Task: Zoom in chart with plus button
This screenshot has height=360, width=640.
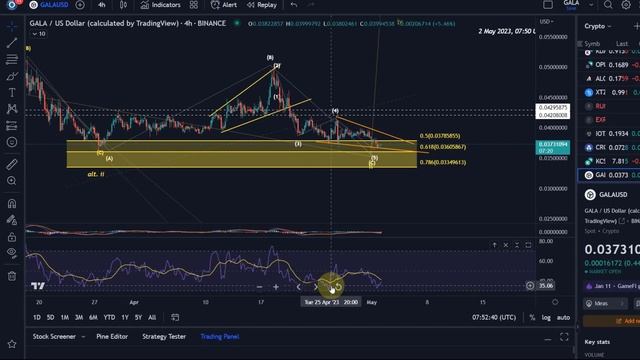Action: coord(276,287)
